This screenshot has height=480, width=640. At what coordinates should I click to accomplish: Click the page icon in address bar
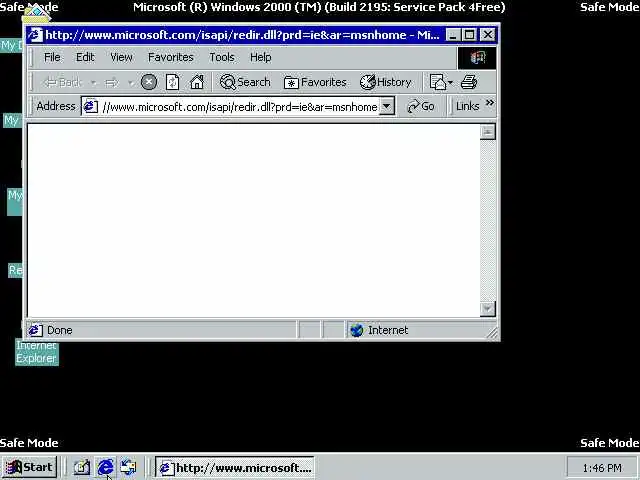tap(90, 107)
